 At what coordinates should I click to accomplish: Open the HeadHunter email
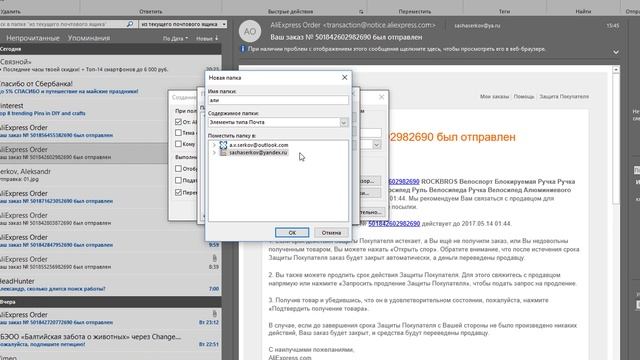tap(110, 284)
